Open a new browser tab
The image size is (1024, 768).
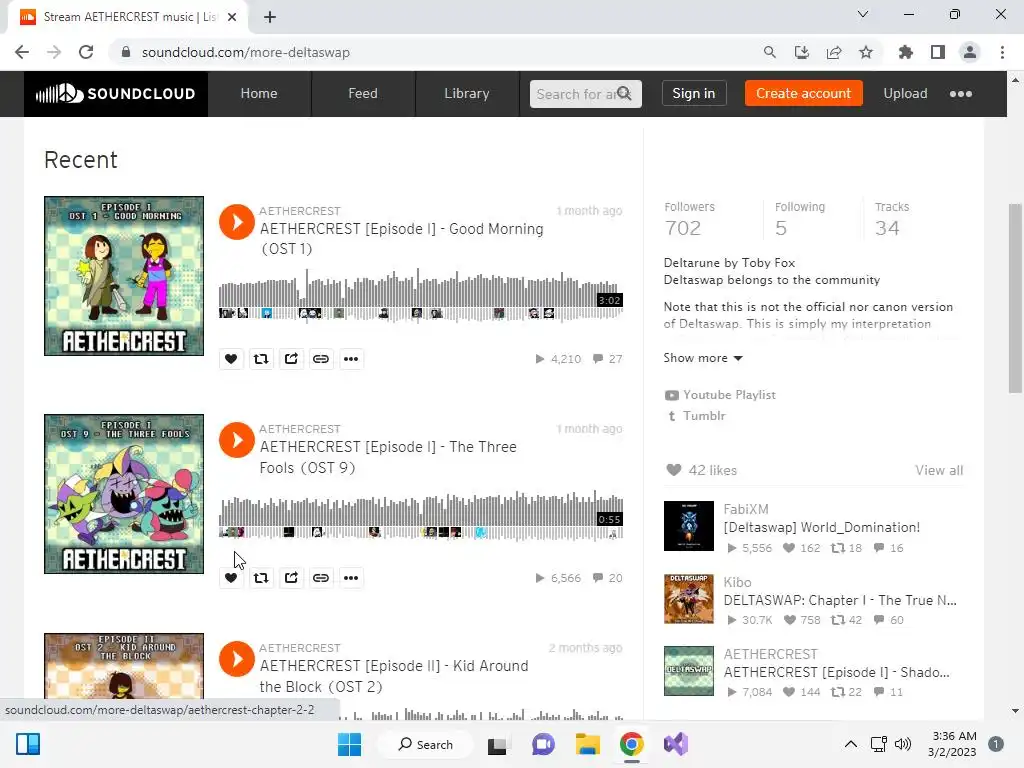[270, 17]
